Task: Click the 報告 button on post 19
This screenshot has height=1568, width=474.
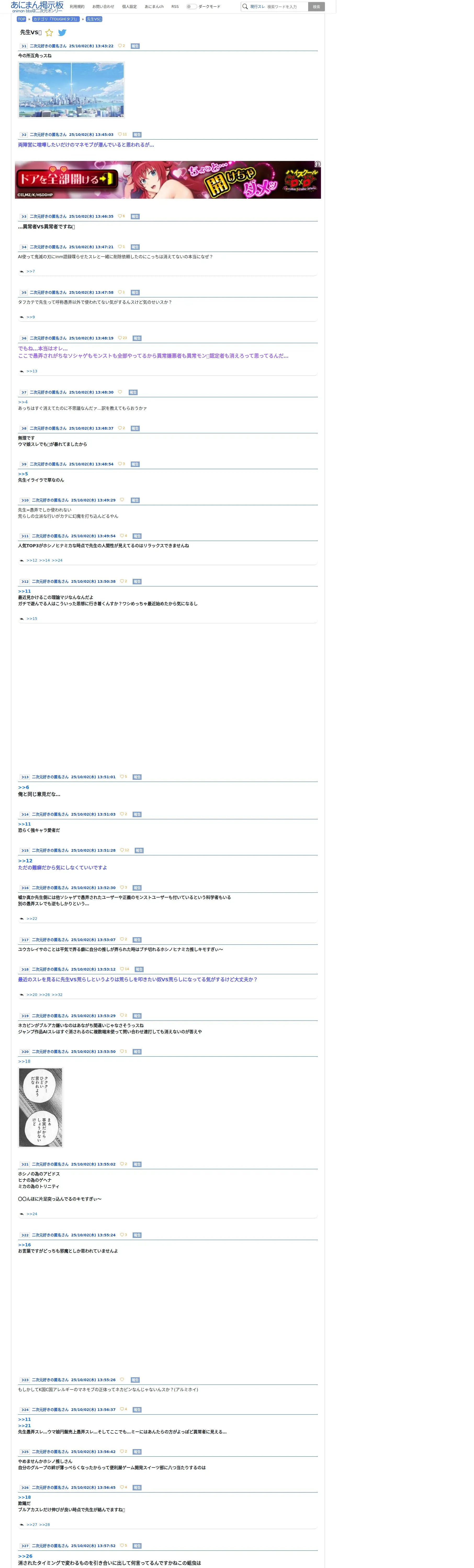Action: (x=137, y=1016)
